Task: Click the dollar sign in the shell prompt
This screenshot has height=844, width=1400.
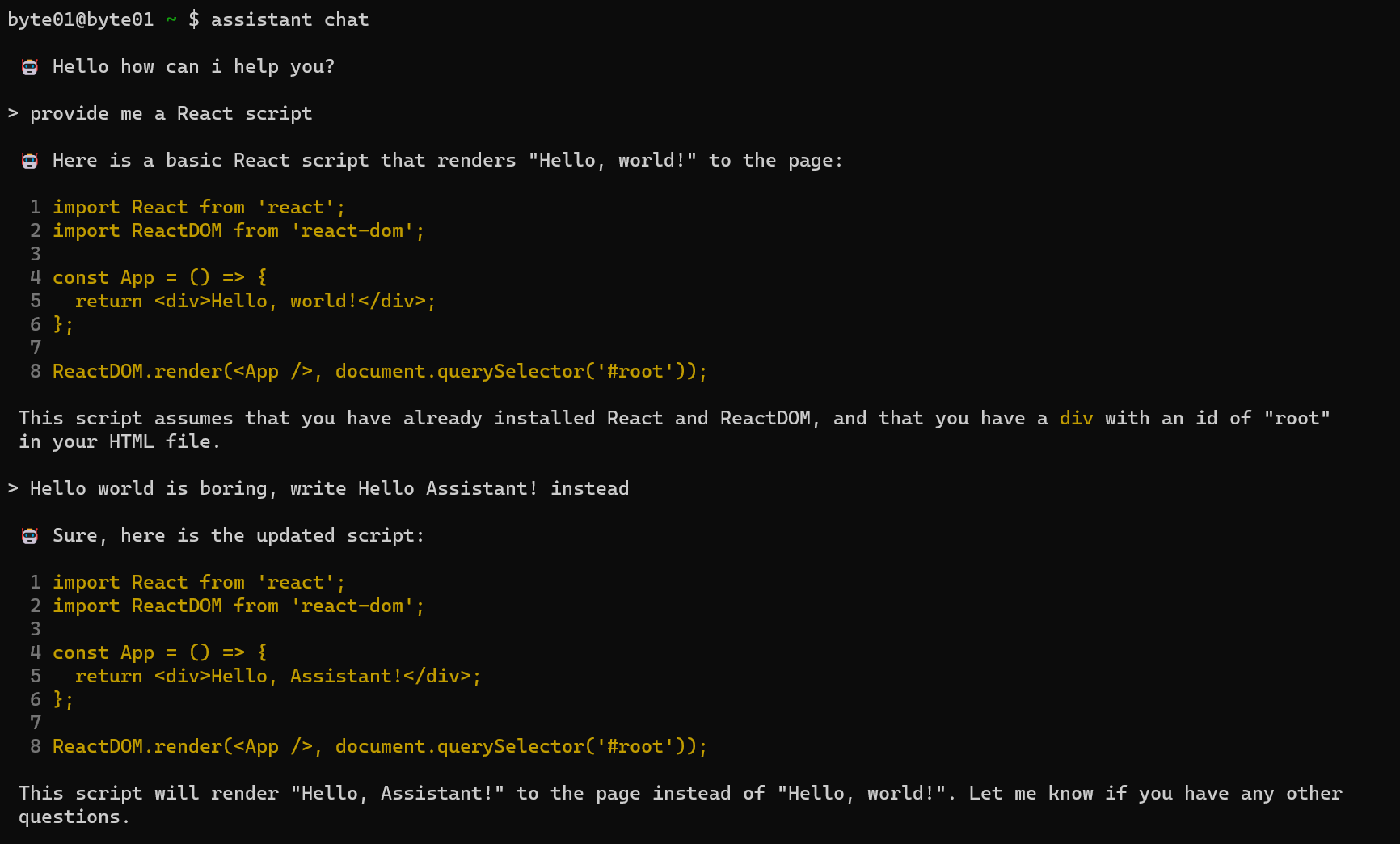Action: (x=194, y=20)
